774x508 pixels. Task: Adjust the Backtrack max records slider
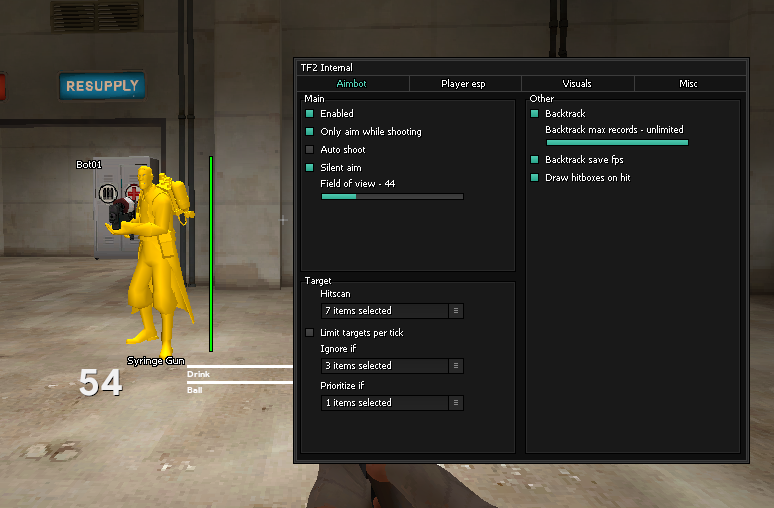pos(618,143)
